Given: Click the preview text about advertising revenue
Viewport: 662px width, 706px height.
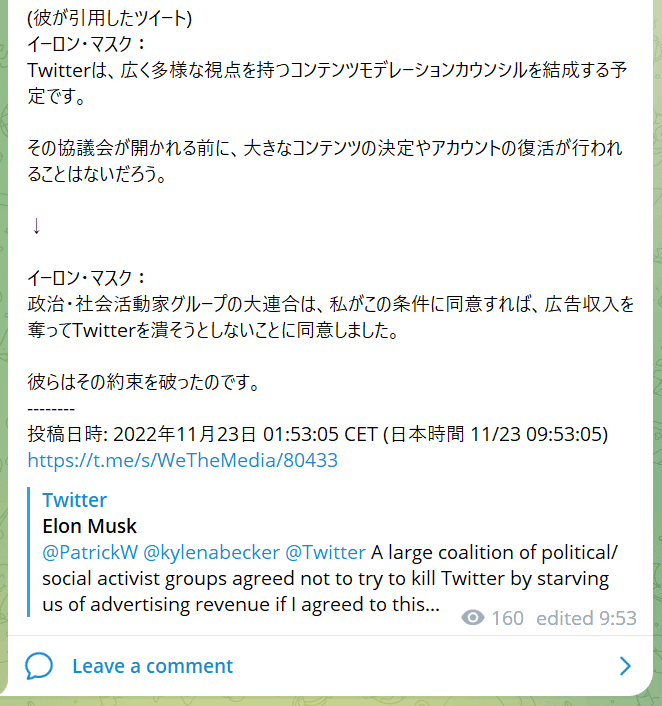Looking at the screenshot, I should click(x=330, y=579).
